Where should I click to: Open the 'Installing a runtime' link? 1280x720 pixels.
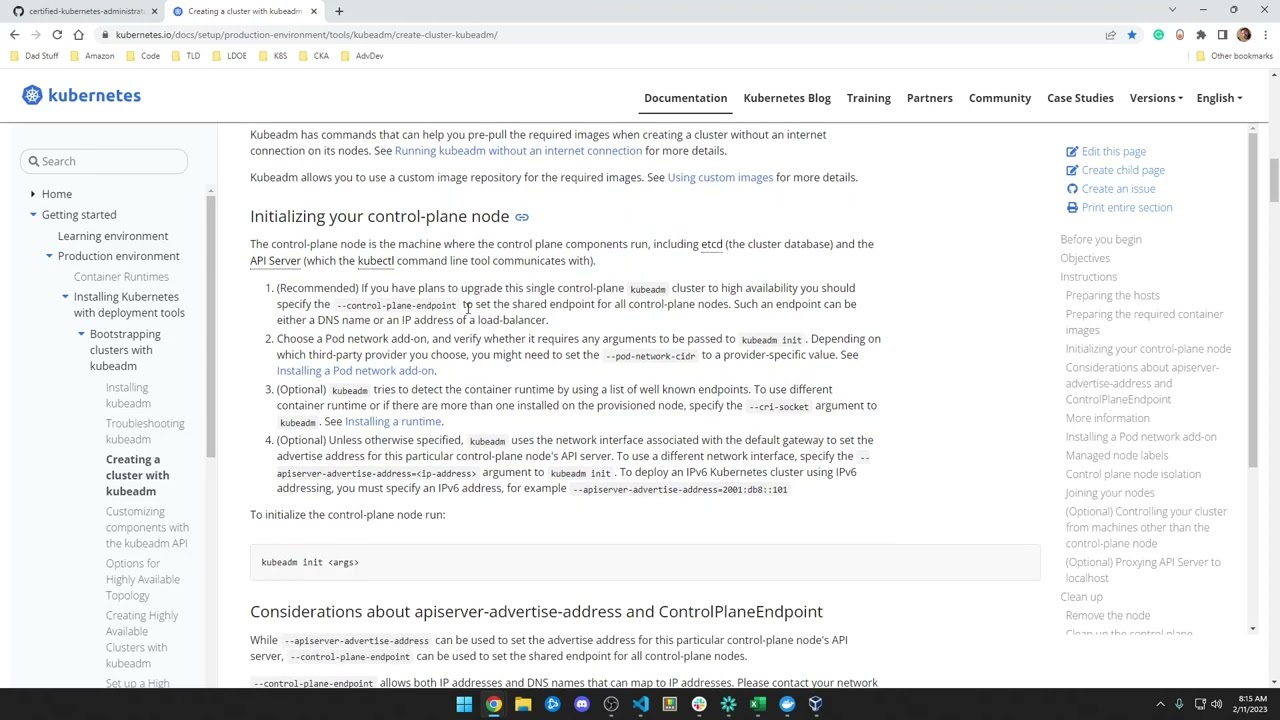tap(393, 422)
